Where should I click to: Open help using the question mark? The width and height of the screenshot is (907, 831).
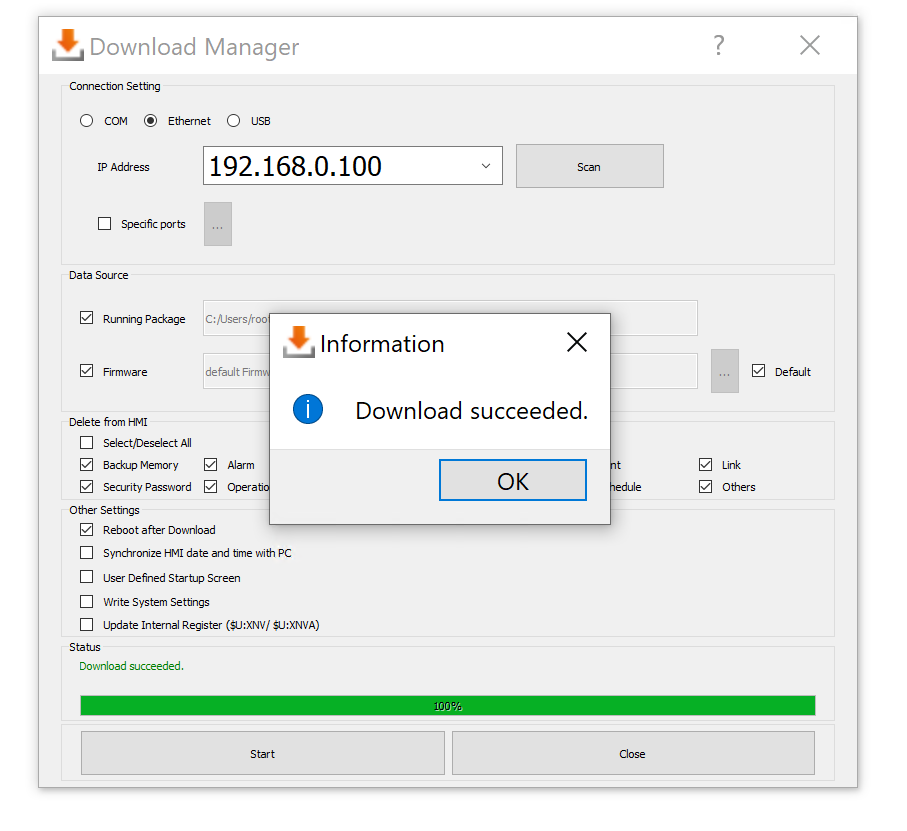pyautogui.click(x=718, y=45)
